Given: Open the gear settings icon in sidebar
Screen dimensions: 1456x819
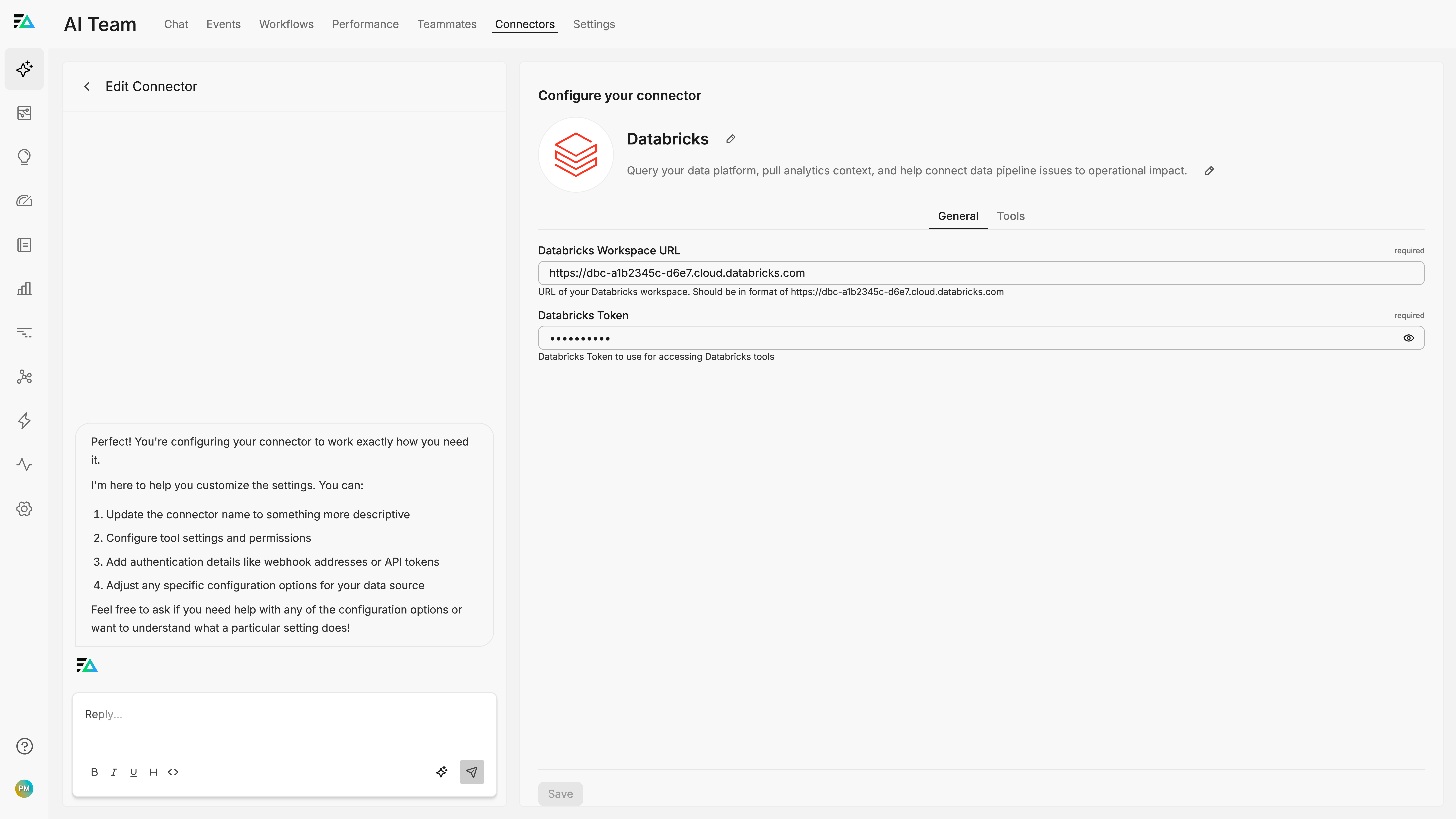Looking at the screenshot, I should 24,509.
